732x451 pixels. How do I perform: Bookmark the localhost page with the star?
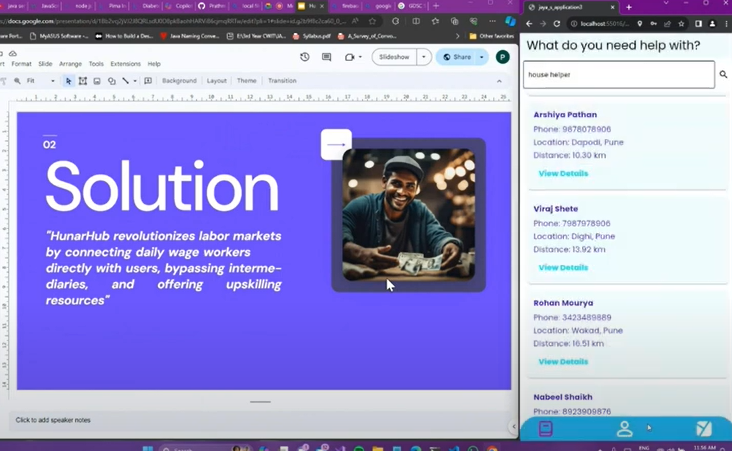pos(681,23)
